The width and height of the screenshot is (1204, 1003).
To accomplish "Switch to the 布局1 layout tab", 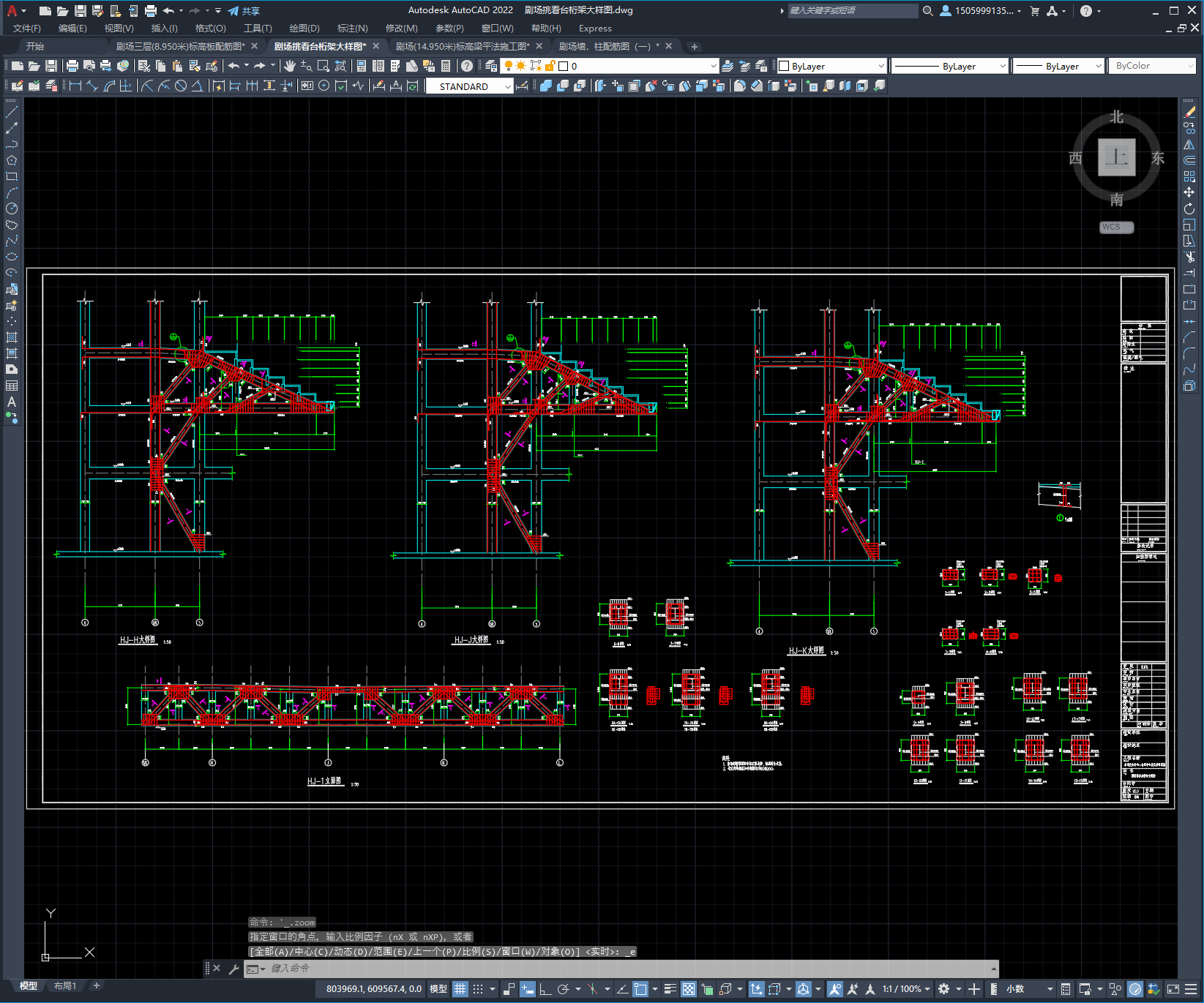I will point(65,986).
